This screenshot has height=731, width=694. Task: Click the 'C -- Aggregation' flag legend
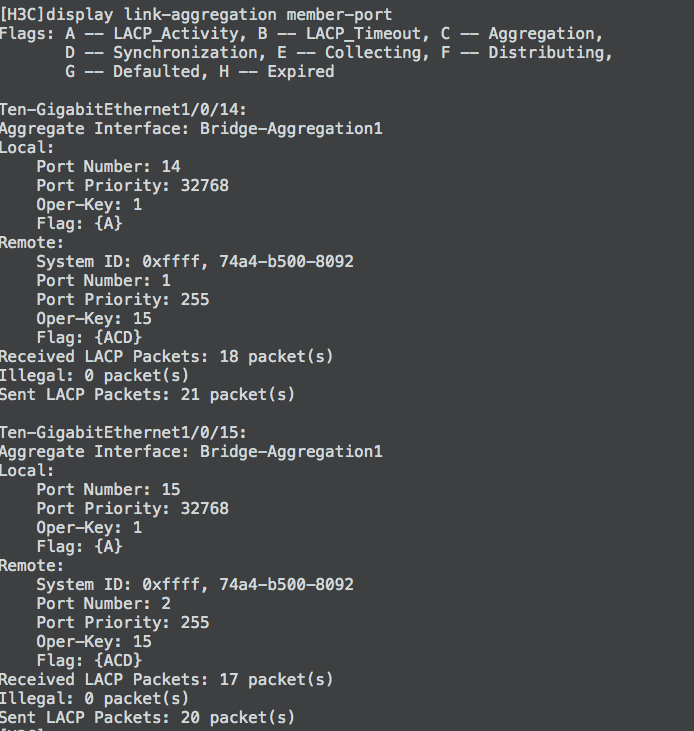pos(532,33)
